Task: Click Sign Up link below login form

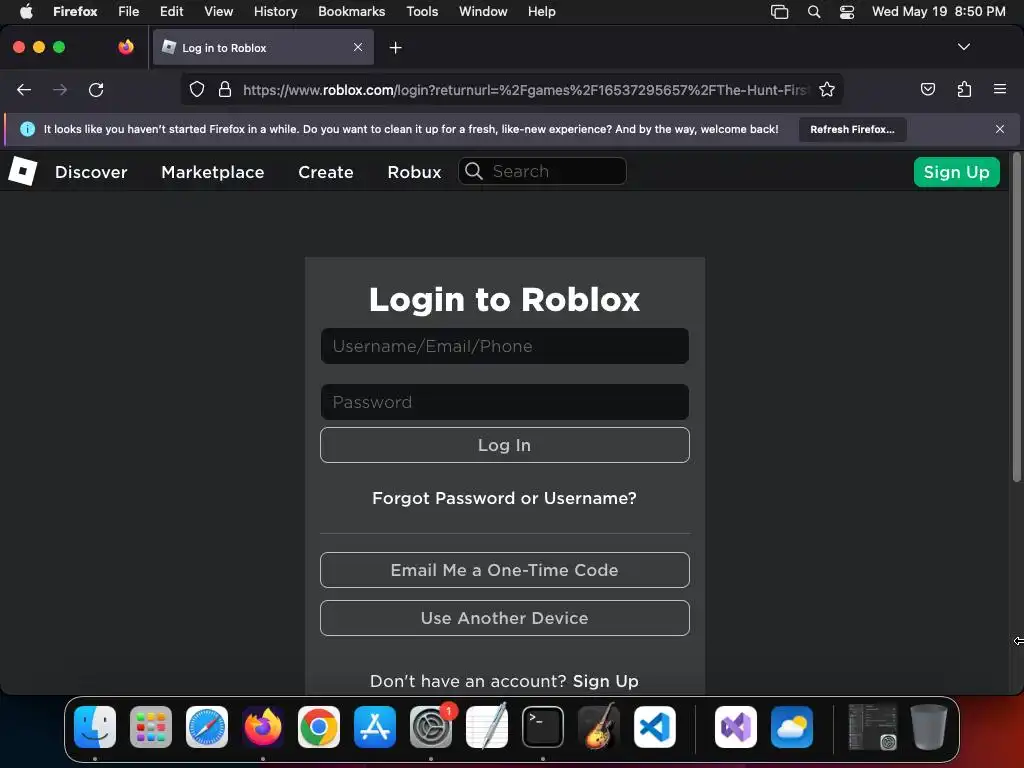Action: point(605,681)
